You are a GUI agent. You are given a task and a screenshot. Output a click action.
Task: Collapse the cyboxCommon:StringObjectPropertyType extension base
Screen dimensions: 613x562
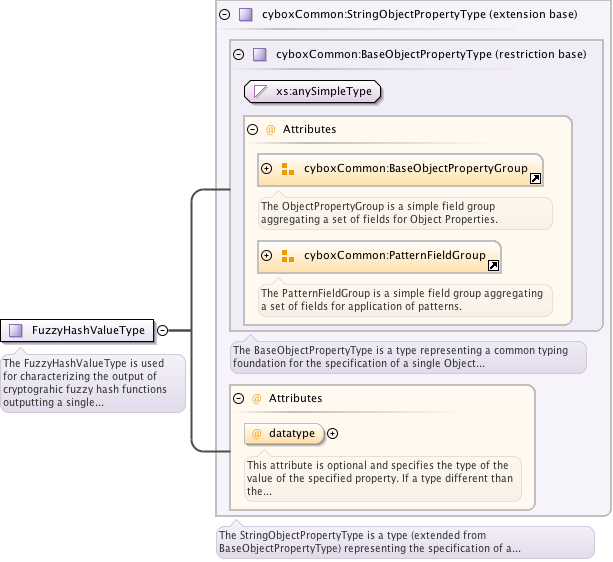point(224,14)
